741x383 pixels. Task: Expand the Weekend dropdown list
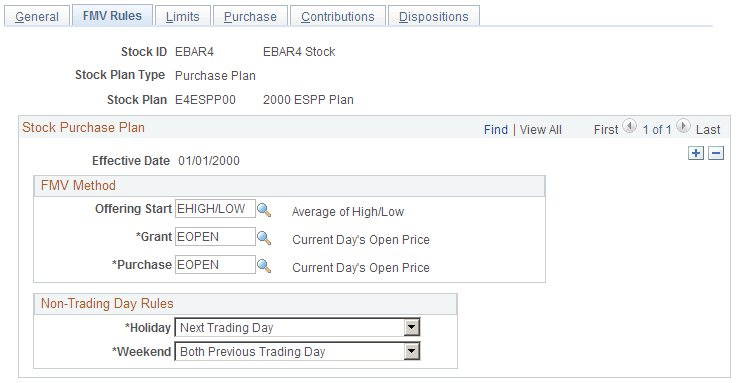[x=412, y=351]
